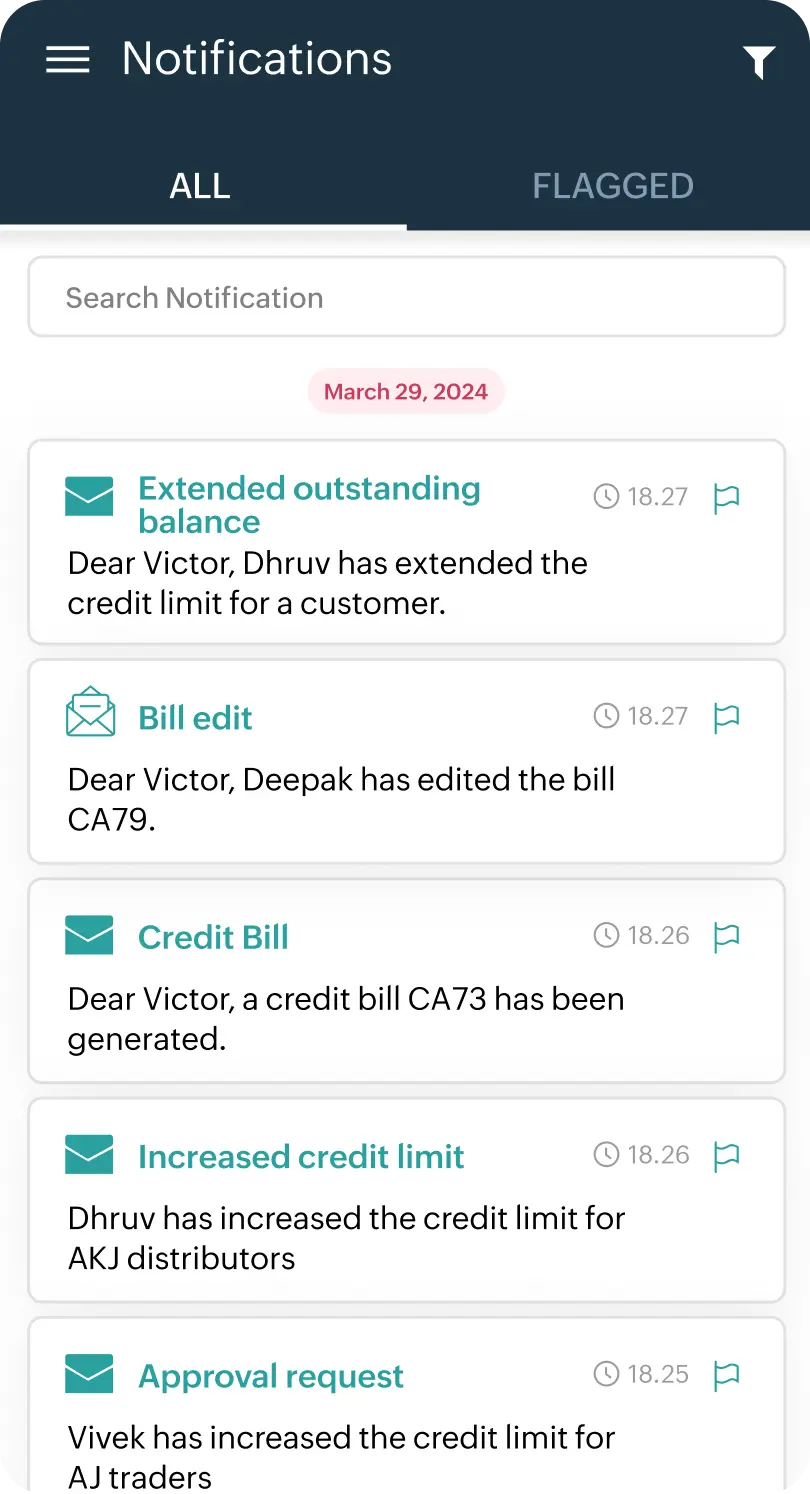
Task: Open the notifications filter funnel
Action: pyautogui.click(x=759, y=63)
